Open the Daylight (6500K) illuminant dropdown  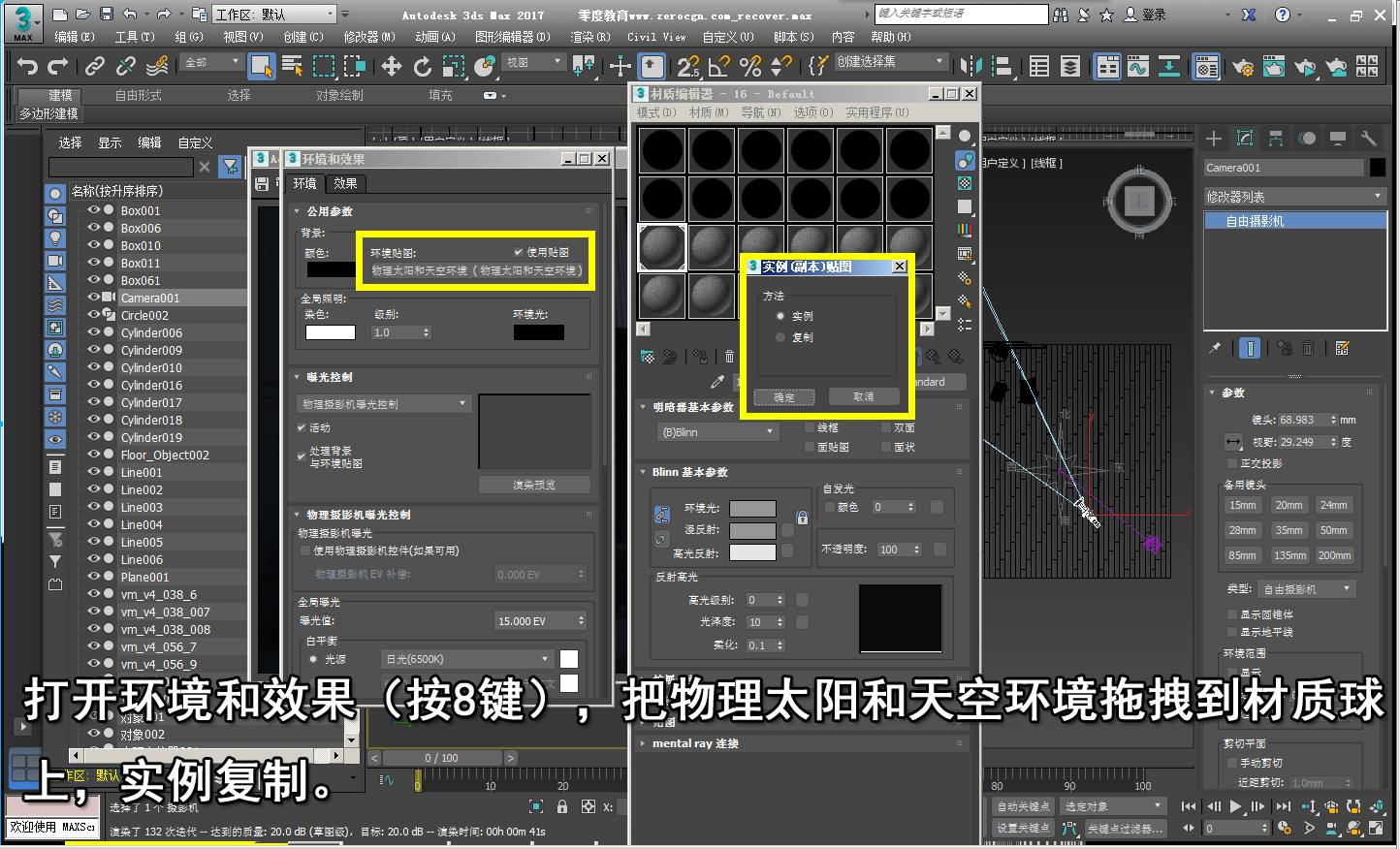pos(467,659)
